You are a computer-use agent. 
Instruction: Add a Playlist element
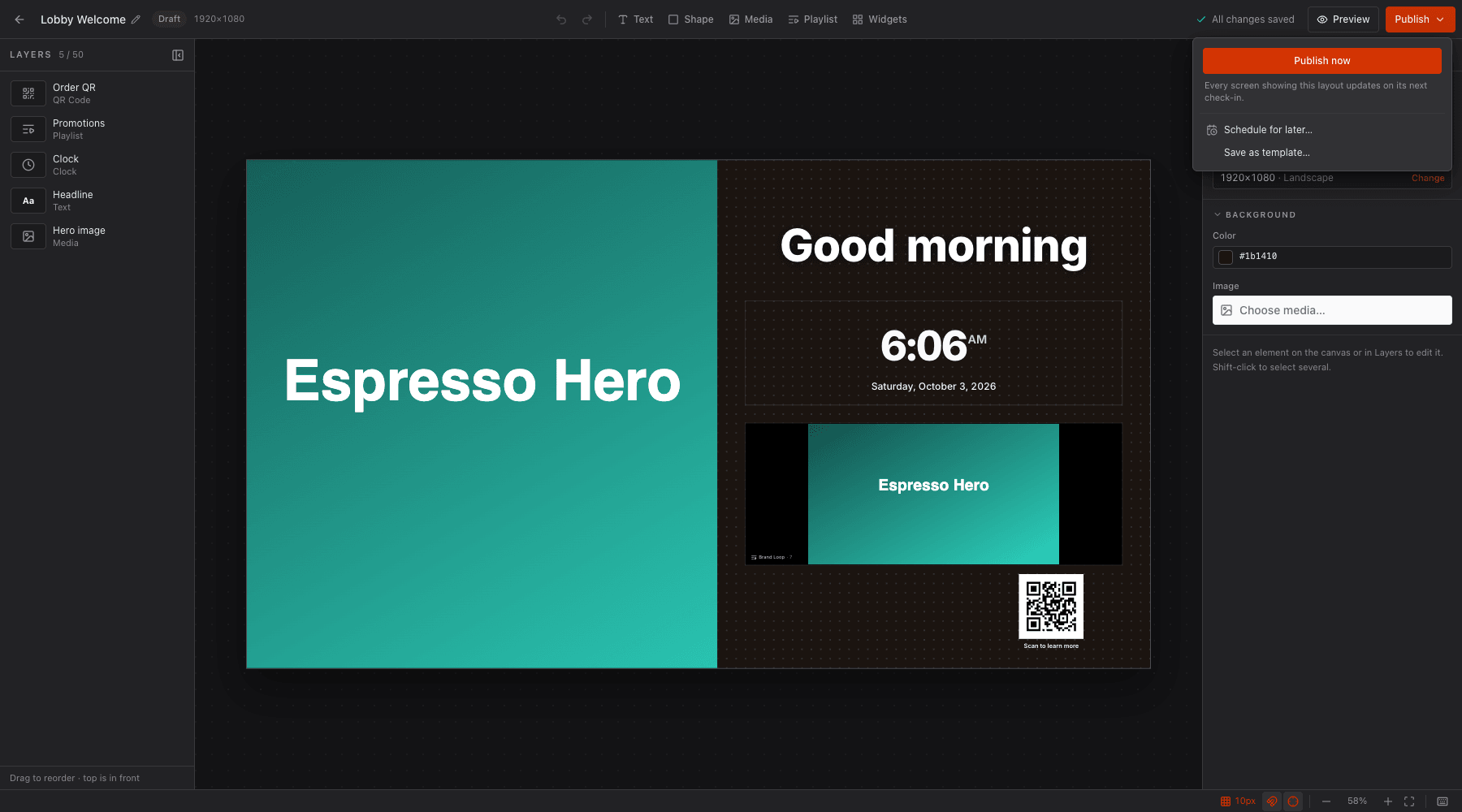(x=812, y=19)
